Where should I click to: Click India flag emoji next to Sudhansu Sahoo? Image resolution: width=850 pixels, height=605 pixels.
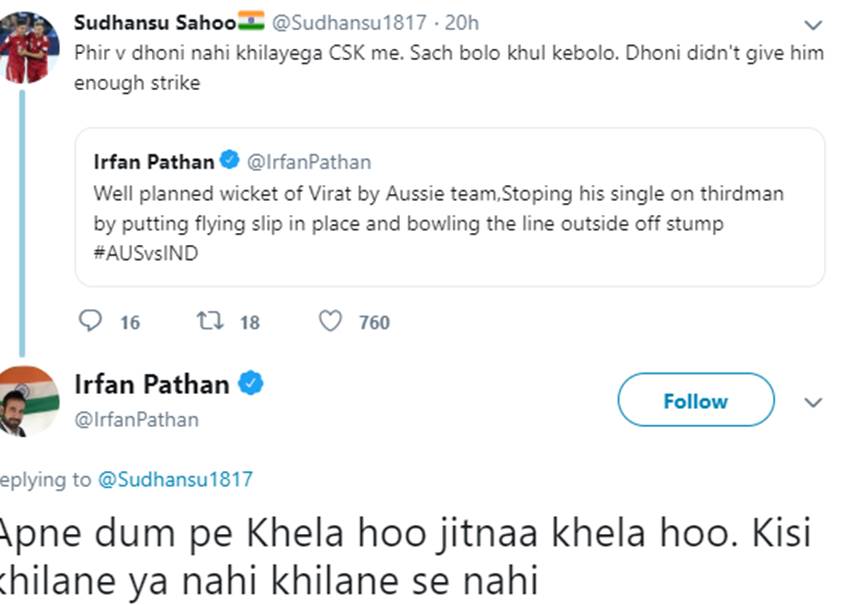(x=251, y=22)
